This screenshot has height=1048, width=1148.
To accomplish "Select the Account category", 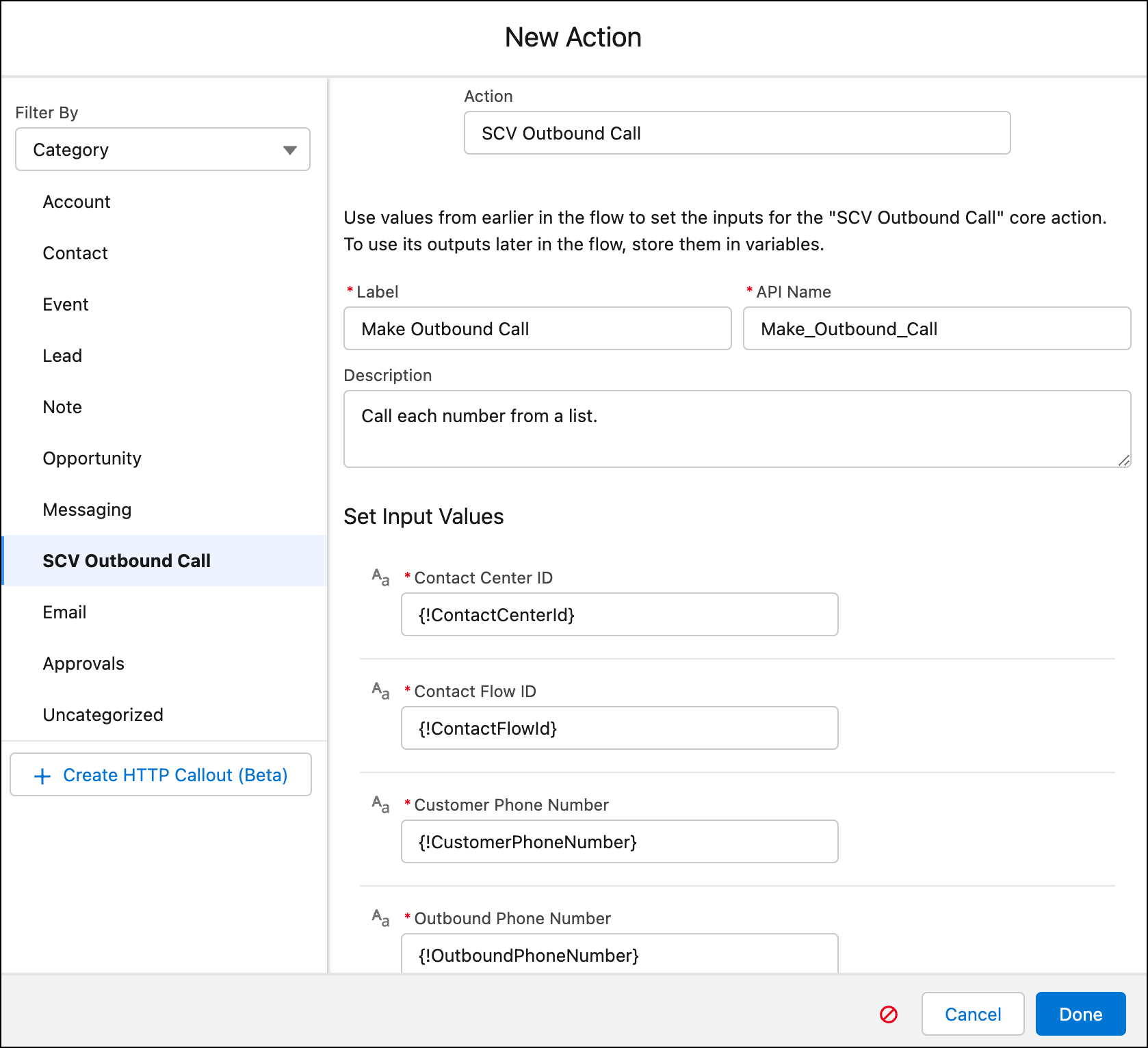I will point(76,201).
